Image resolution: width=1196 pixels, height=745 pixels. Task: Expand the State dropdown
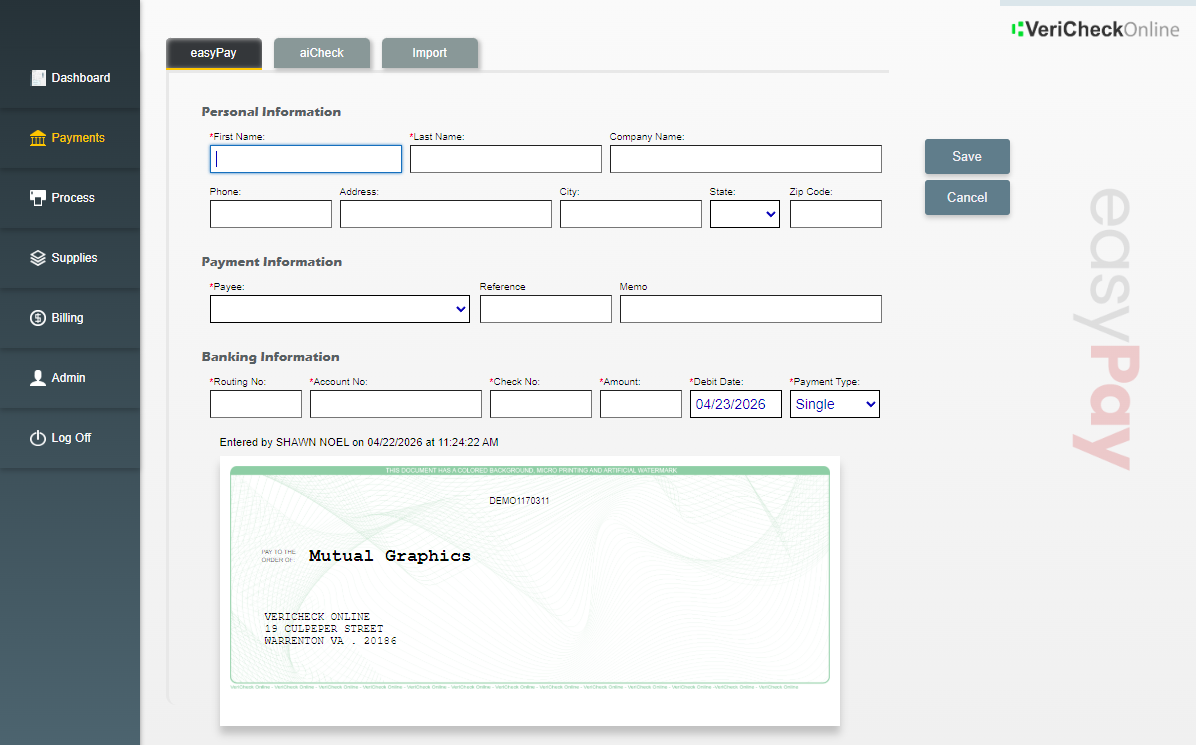tap(744, 214)
